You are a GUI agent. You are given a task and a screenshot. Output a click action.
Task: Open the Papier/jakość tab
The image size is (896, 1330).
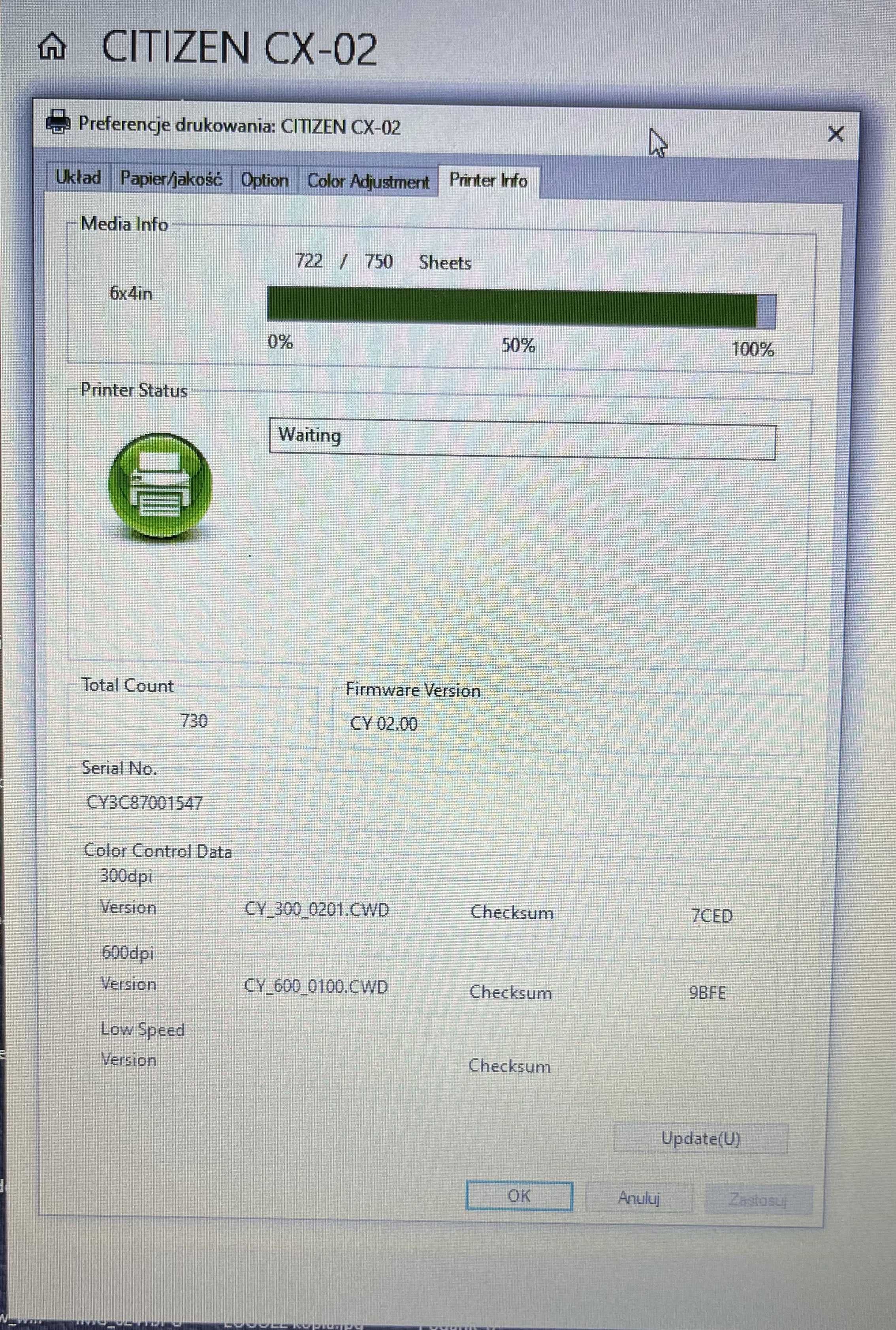171,179
